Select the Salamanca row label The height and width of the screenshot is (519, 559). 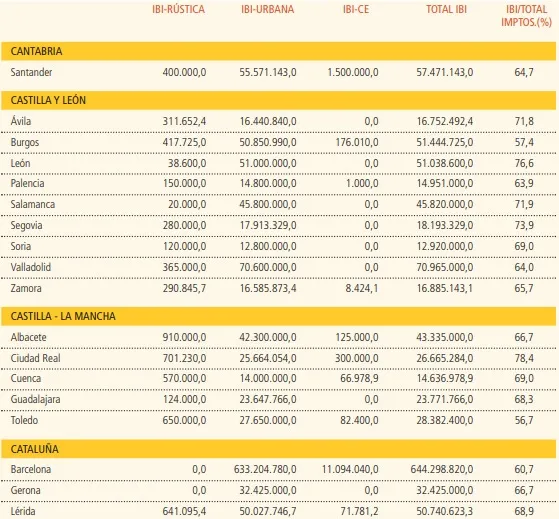(32, 205)
